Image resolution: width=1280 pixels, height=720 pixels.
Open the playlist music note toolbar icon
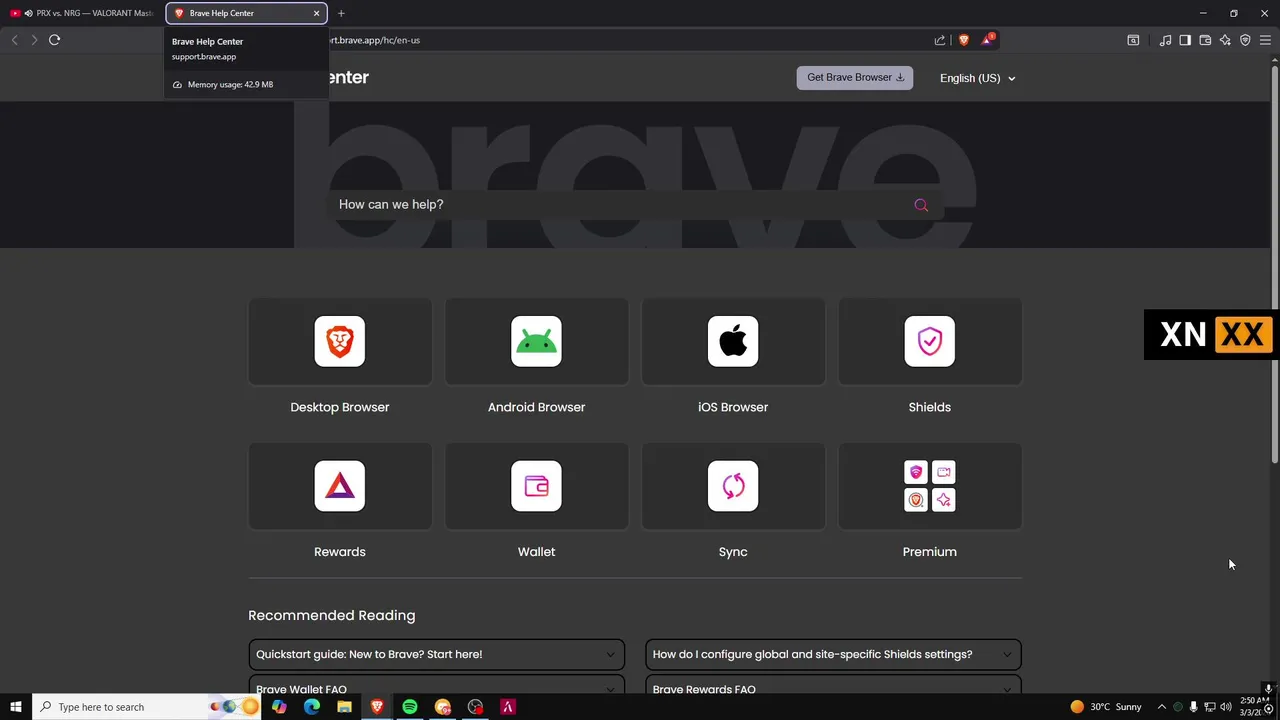point(1165,40)
